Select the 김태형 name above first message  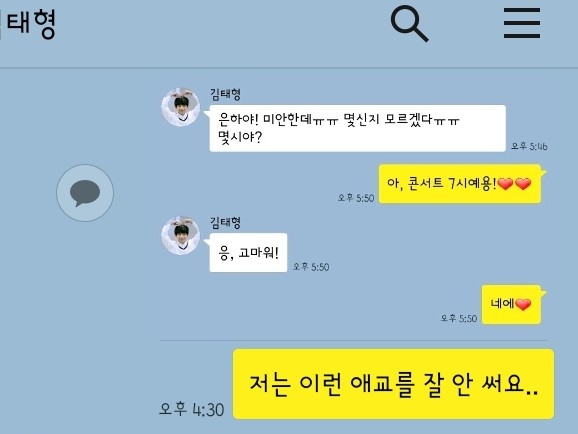point(226,94)
